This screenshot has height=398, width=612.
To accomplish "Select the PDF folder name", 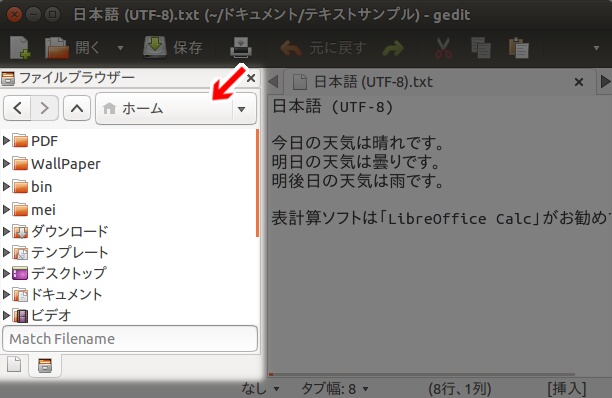I will (x=44, y=141).
